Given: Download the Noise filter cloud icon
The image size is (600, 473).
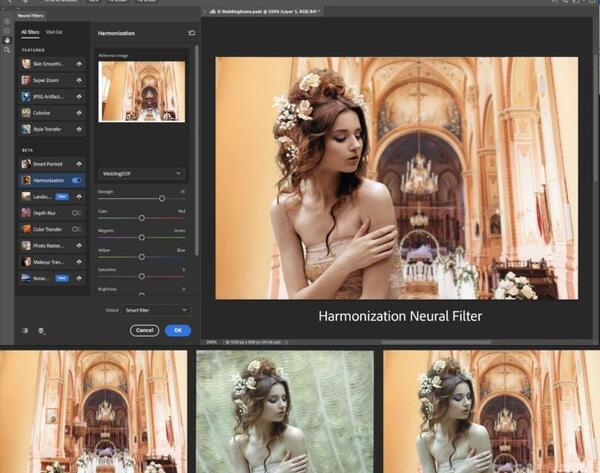Looking at the screenshot, I should click(x=79, y=278).
